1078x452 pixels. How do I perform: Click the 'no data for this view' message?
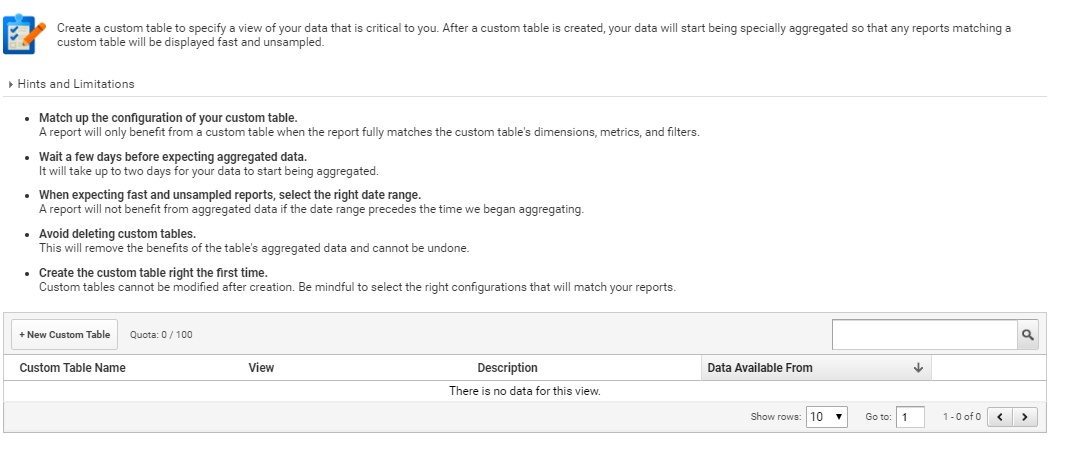(x=524, y=391)
